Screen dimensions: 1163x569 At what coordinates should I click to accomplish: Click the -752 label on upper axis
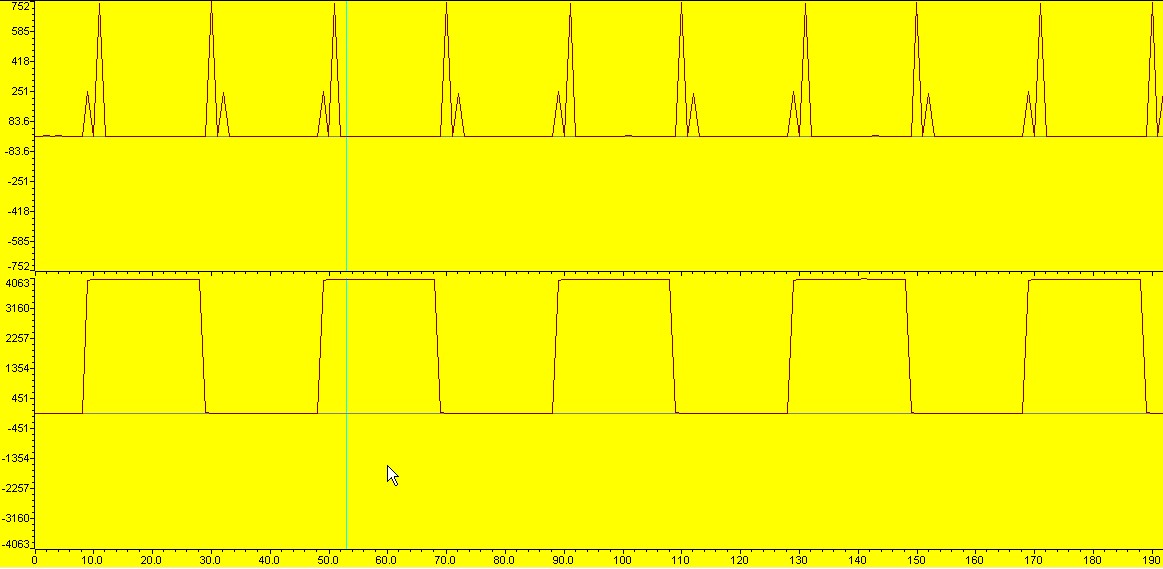[x=19, y=266]
